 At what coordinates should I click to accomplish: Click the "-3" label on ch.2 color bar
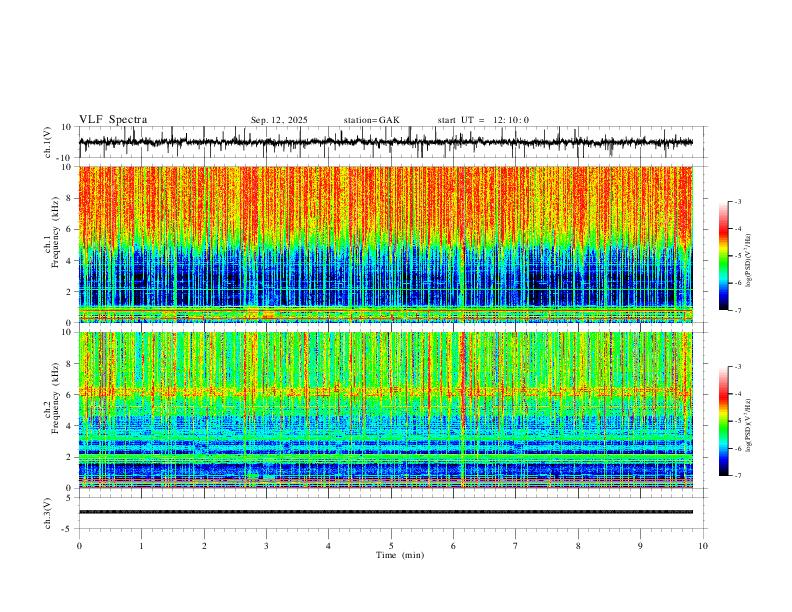737,367
